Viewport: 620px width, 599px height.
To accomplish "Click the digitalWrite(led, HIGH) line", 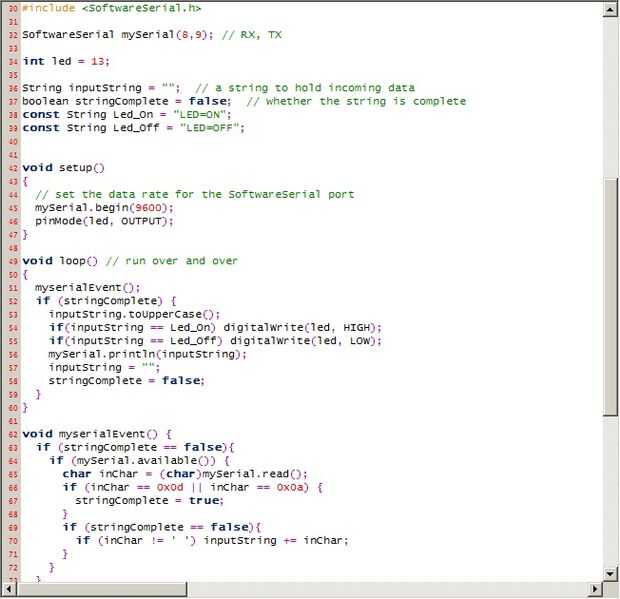I will tap(215, 328).
